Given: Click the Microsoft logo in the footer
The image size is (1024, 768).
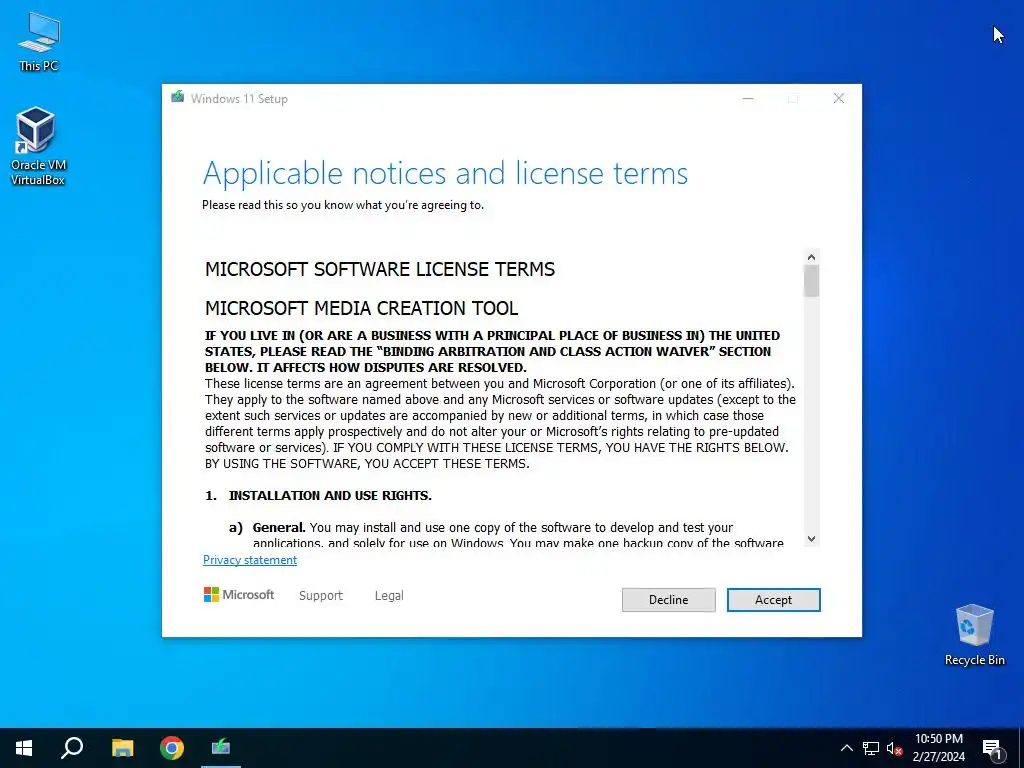Looking at the screenshot, I should click(239, 594).
